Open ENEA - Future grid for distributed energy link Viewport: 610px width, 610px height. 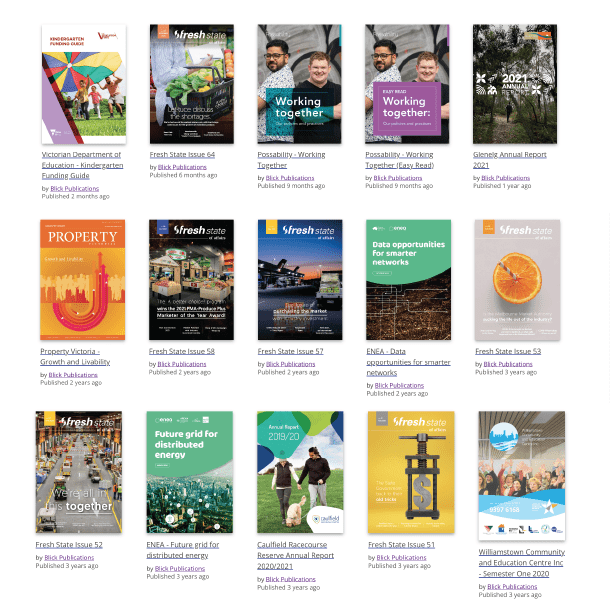(x=183, y=550)
